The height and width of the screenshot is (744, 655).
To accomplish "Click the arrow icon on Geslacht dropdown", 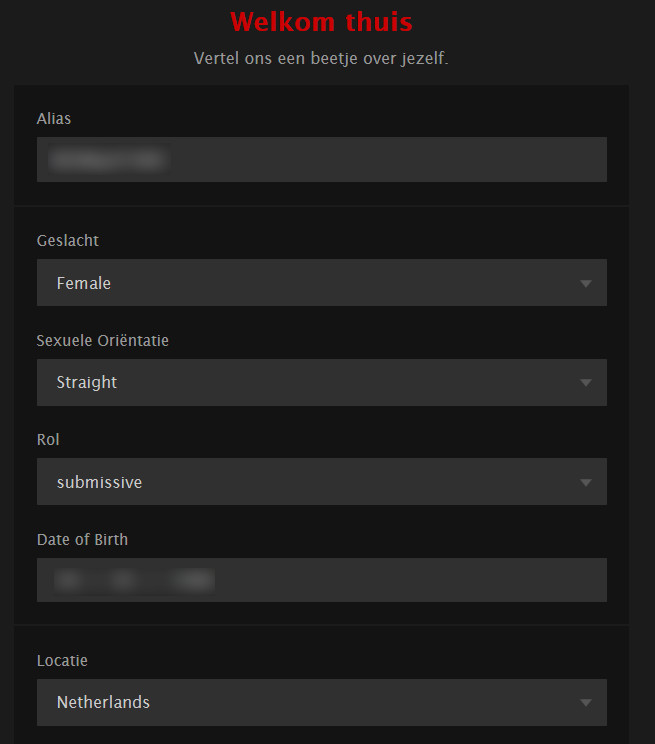I will [586, 284].
